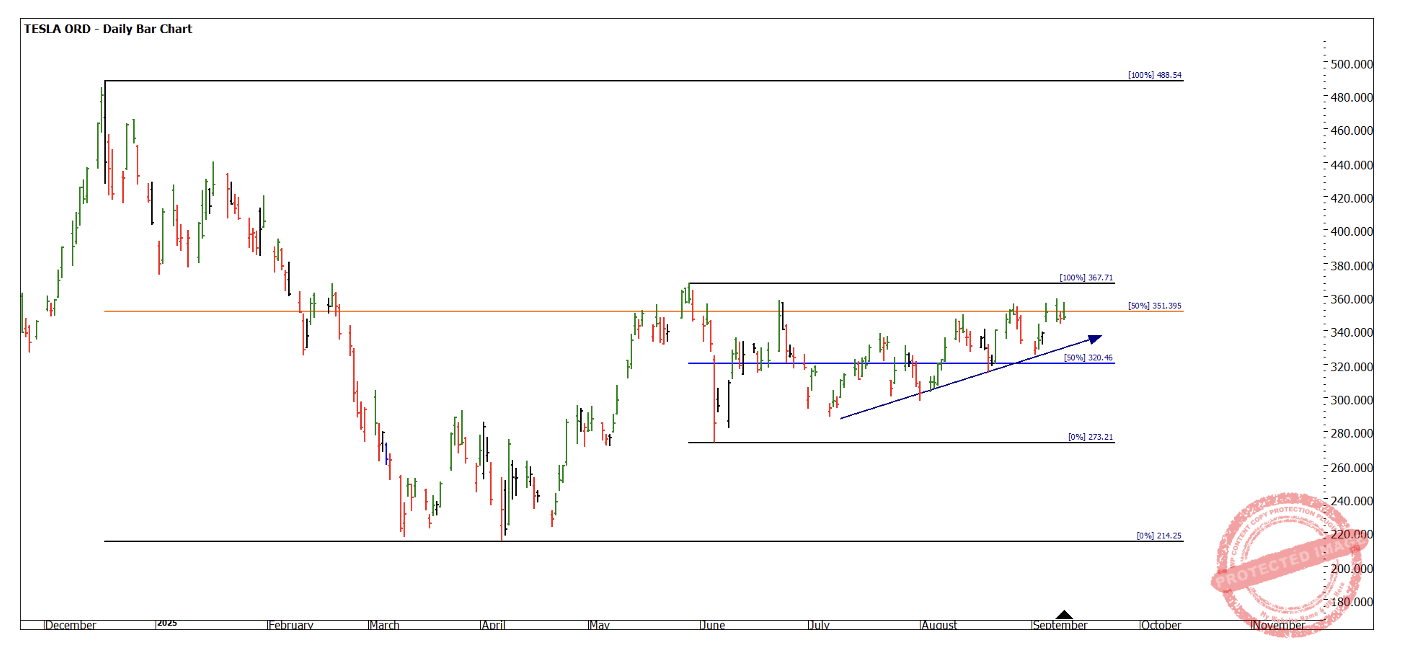Click the July label on date axis

pos(819,626)
